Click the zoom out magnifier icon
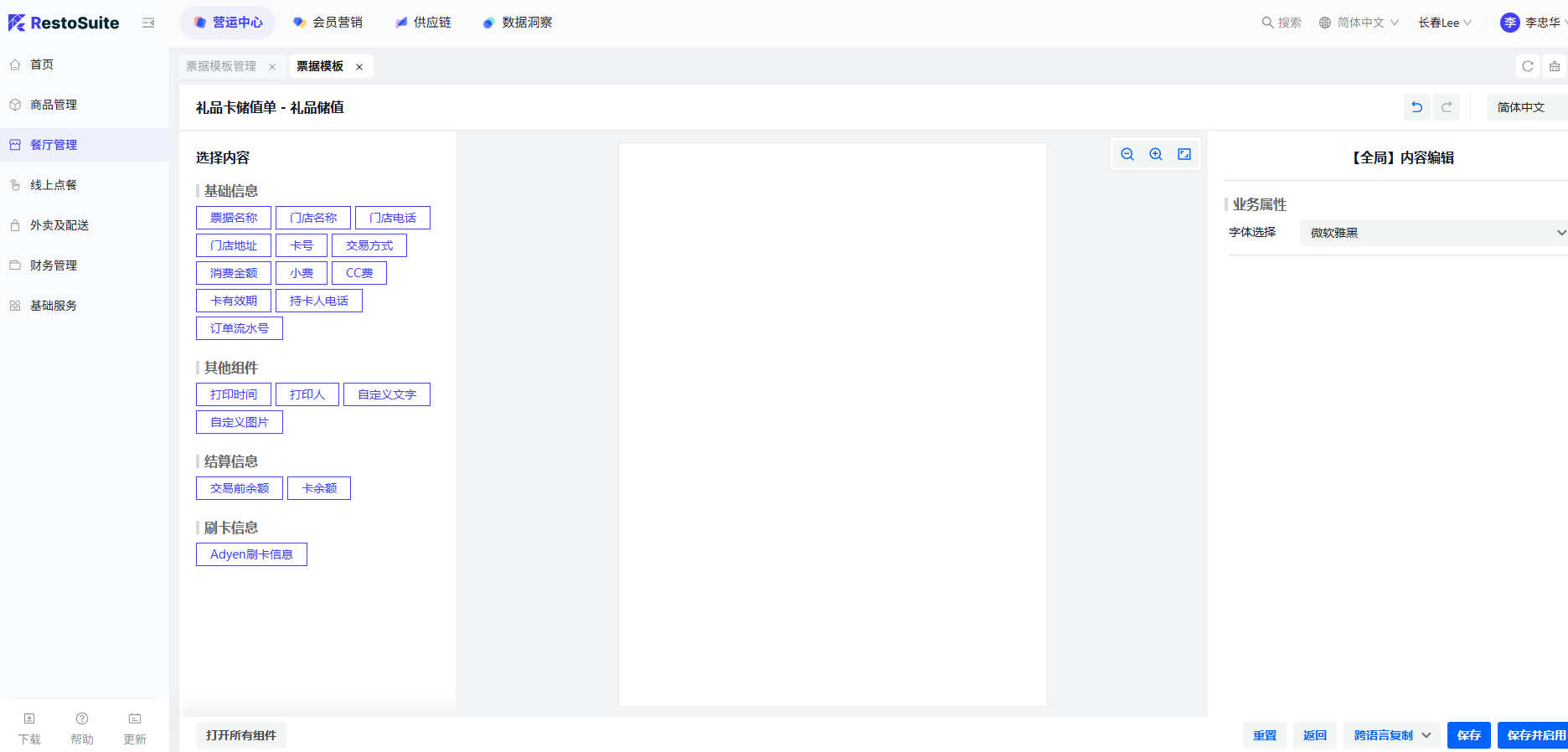The height and width of the screenshot is (752, 1568). [1127, 154]
